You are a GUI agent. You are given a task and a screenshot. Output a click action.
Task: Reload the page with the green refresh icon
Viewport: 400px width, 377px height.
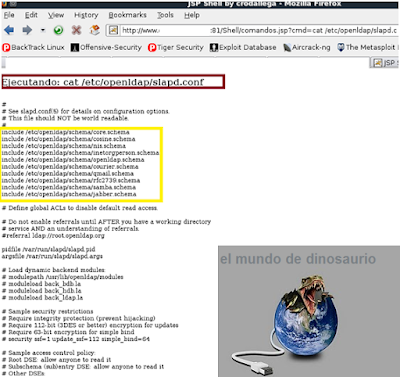(58, 30)
